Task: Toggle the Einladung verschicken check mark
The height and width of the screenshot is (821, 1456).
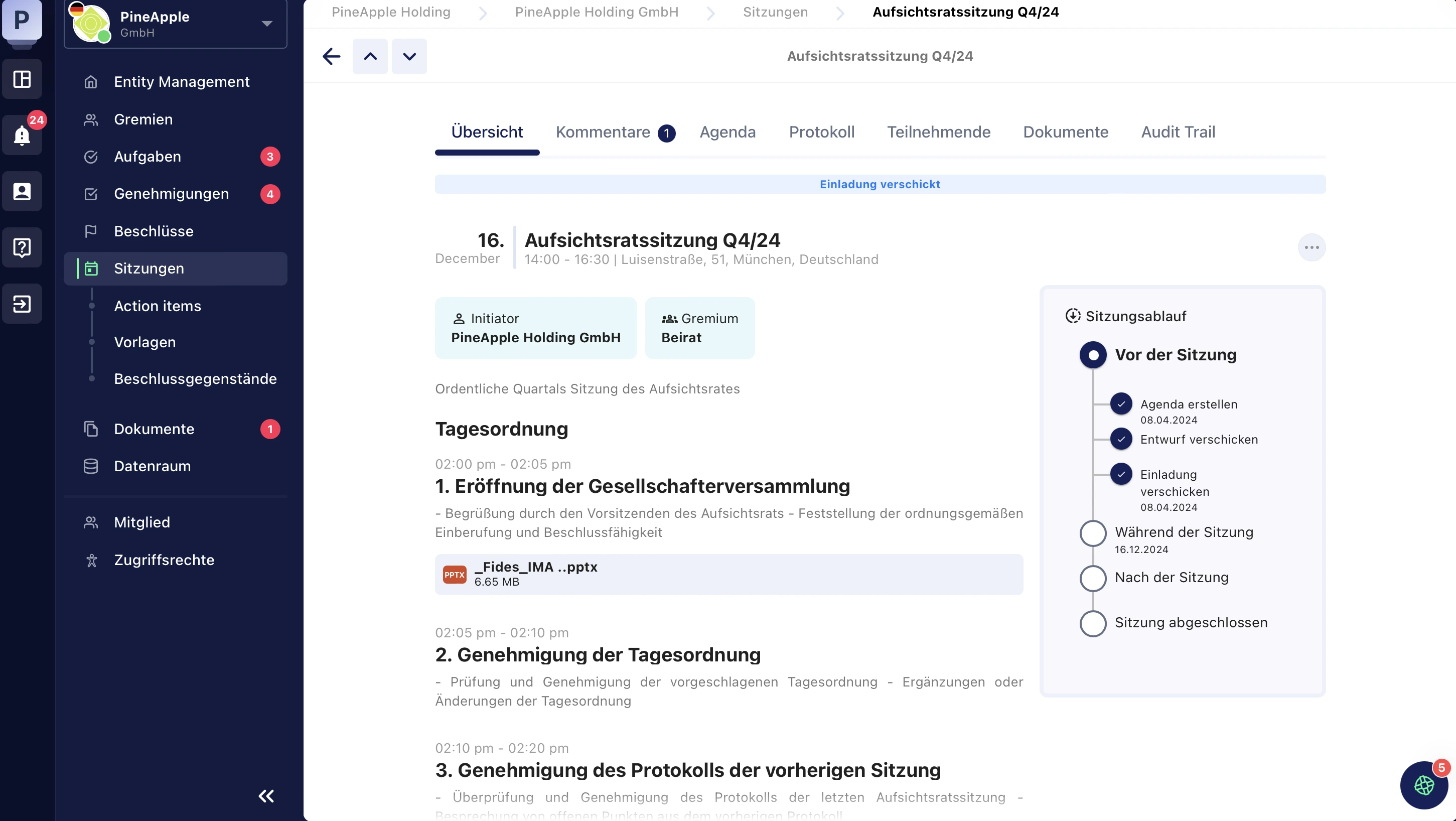Action: (x=1121, y=474)
